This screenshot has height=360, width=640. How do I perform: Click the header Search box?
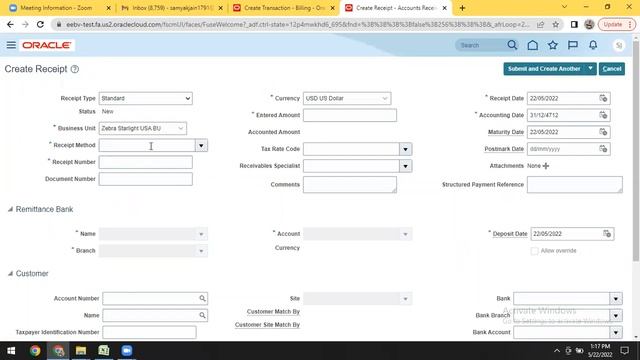(x=481, y=45)
